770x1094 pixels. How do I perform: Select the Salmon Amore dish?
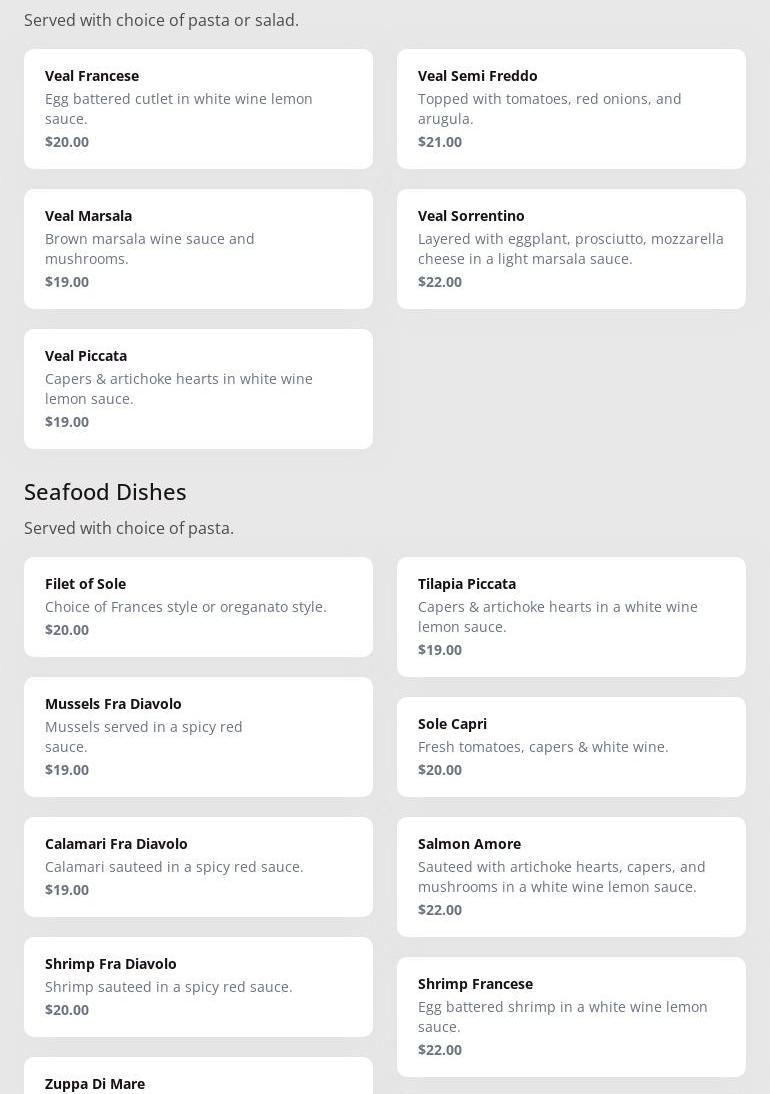point(571,876)
